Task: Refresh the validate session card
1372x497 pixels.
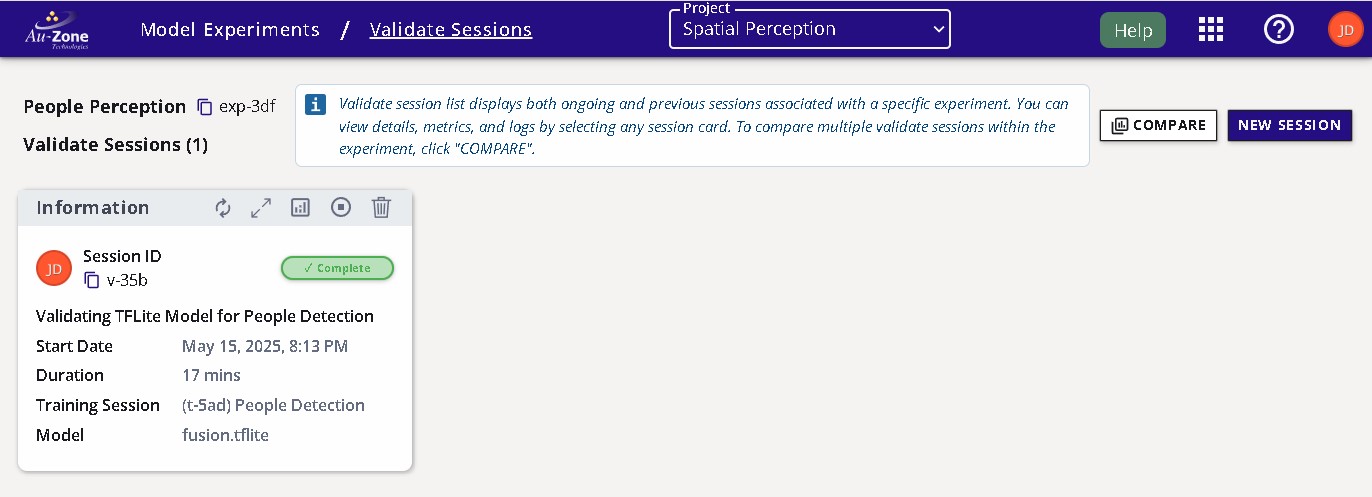Action: tap(223, 208)
